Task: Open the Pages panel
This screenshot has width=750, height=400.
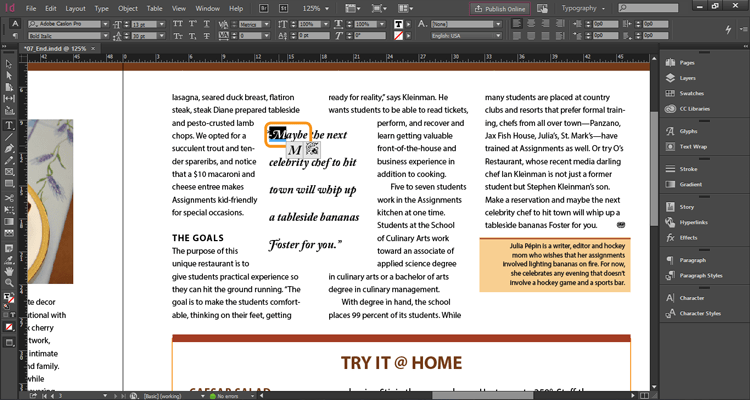Action: (687, 63)
